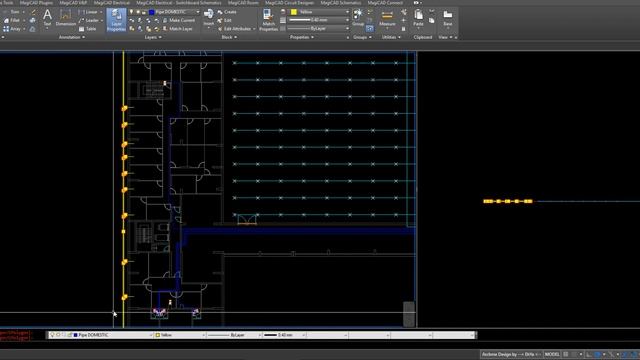640x360 pixels.
Task: Click the Group tool
Action: (358, 18)
